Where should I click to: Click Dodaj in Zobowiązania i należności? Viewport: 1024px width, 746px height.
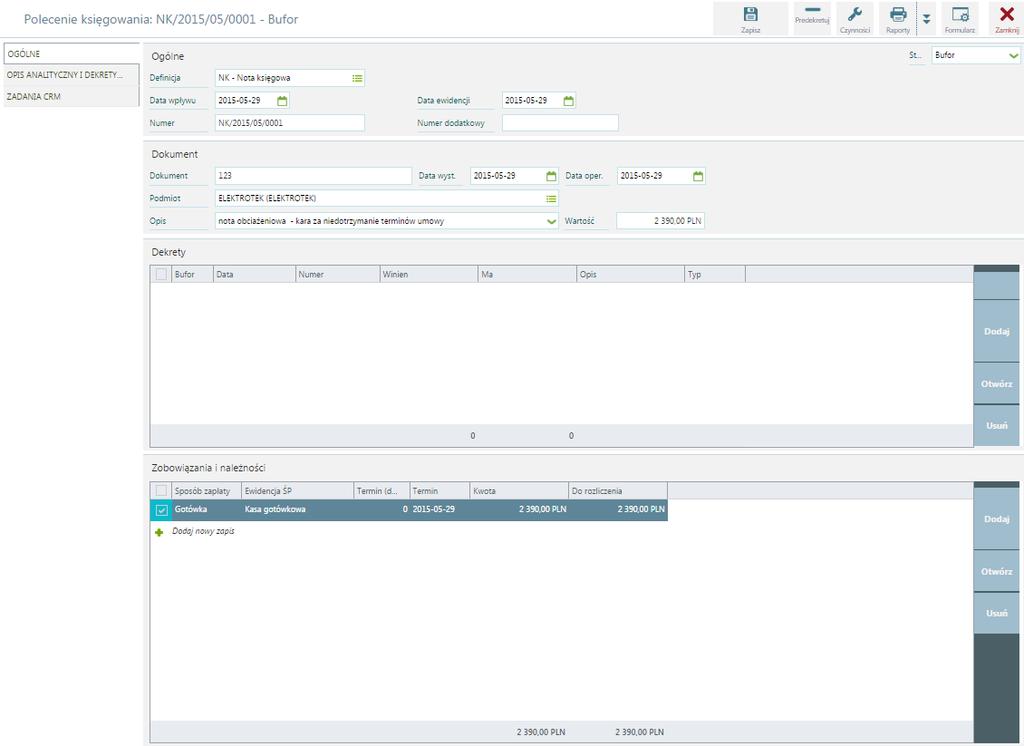(997, 519)
